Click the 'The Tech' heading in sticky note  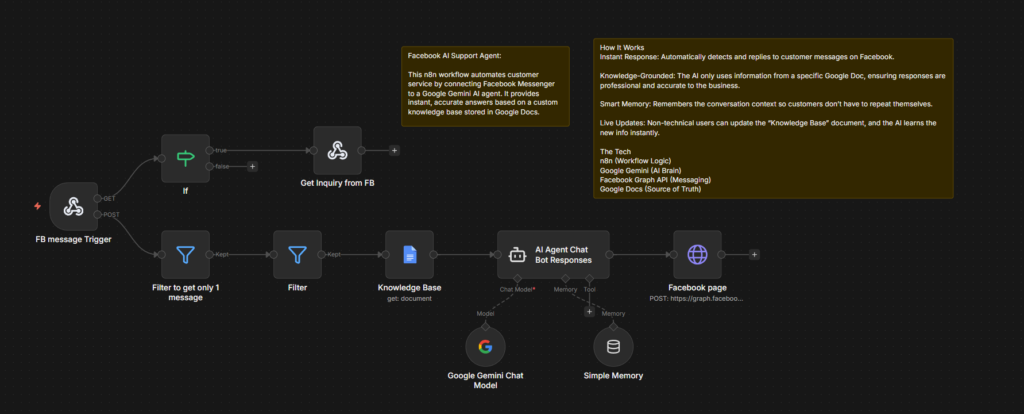(613, 151)
